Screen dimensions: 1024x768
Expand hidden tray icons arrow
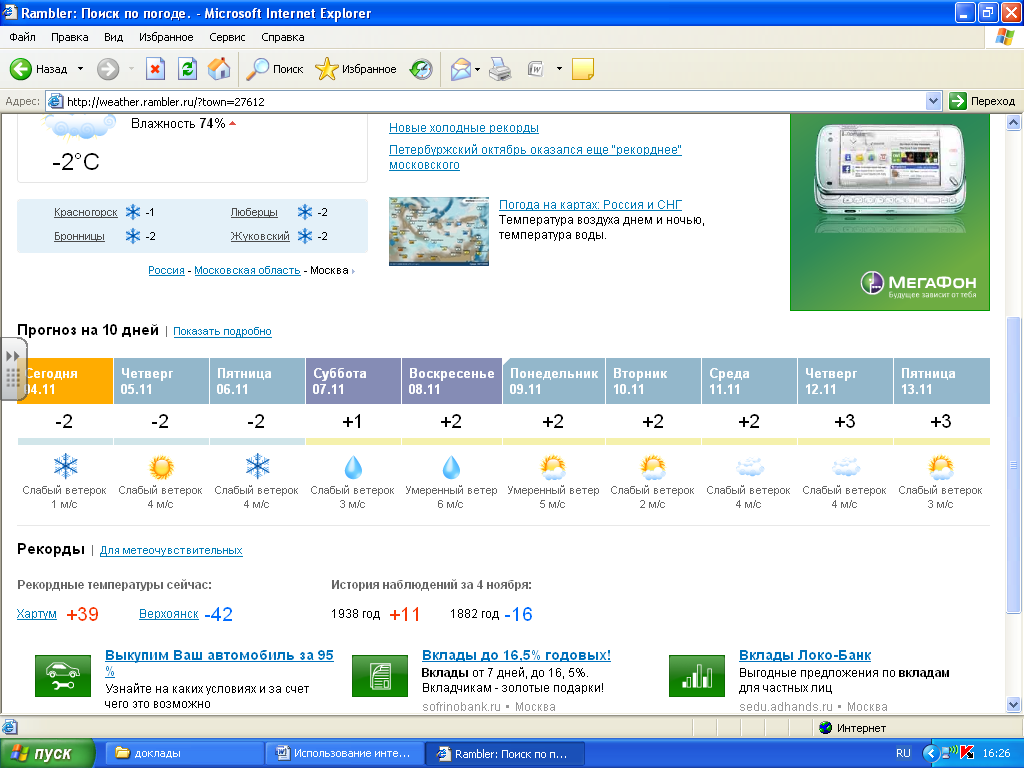tap(931, 753)
